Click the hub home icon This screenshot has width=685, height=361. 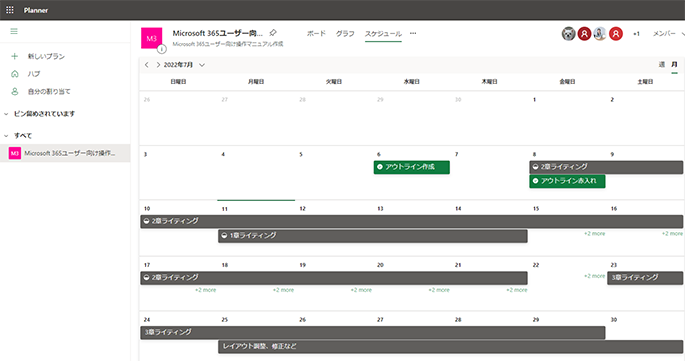click(14, 74)
